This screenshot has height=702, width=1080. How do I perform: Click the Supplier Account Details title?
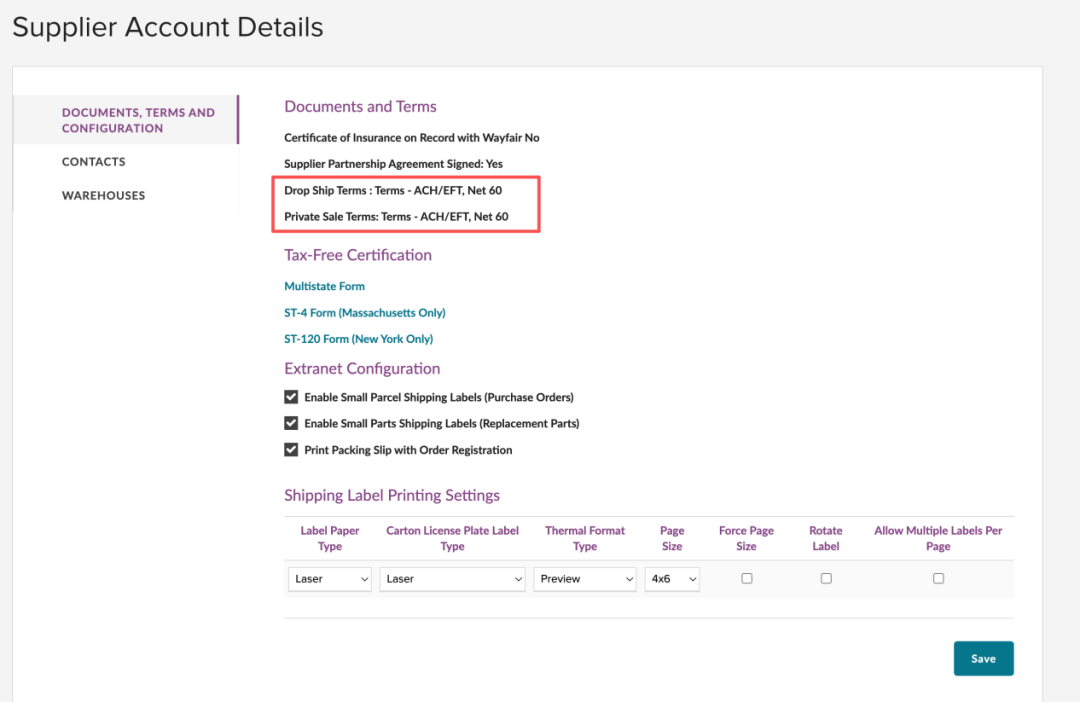point(168,28)
